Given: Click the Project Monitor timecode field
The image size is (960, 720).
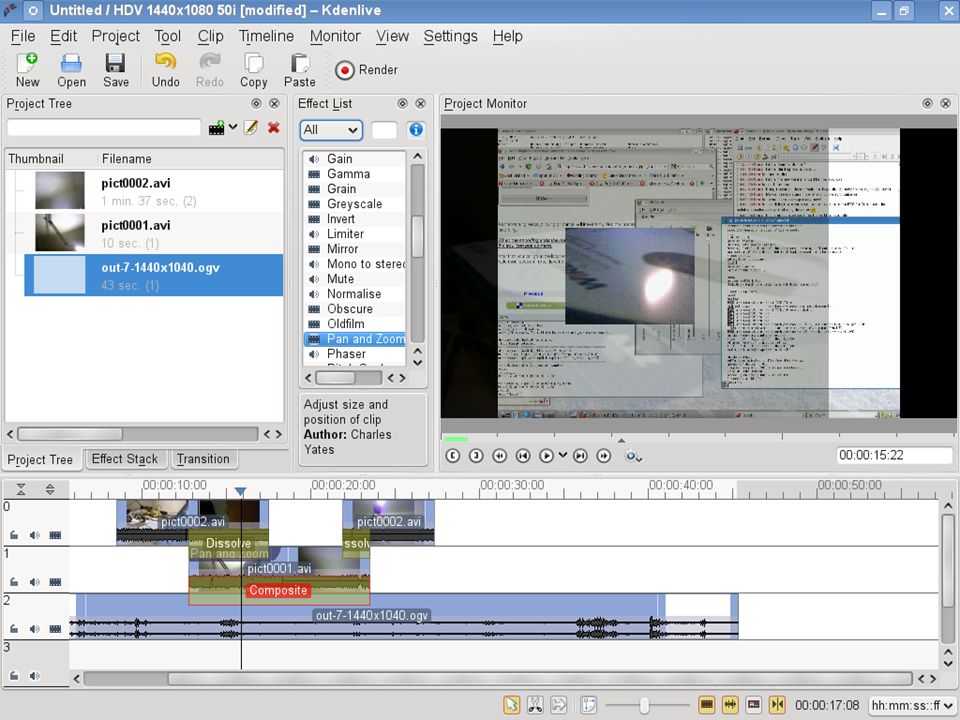Looking at the screenshot, I should pyautogui.click(x=894, y=456).
